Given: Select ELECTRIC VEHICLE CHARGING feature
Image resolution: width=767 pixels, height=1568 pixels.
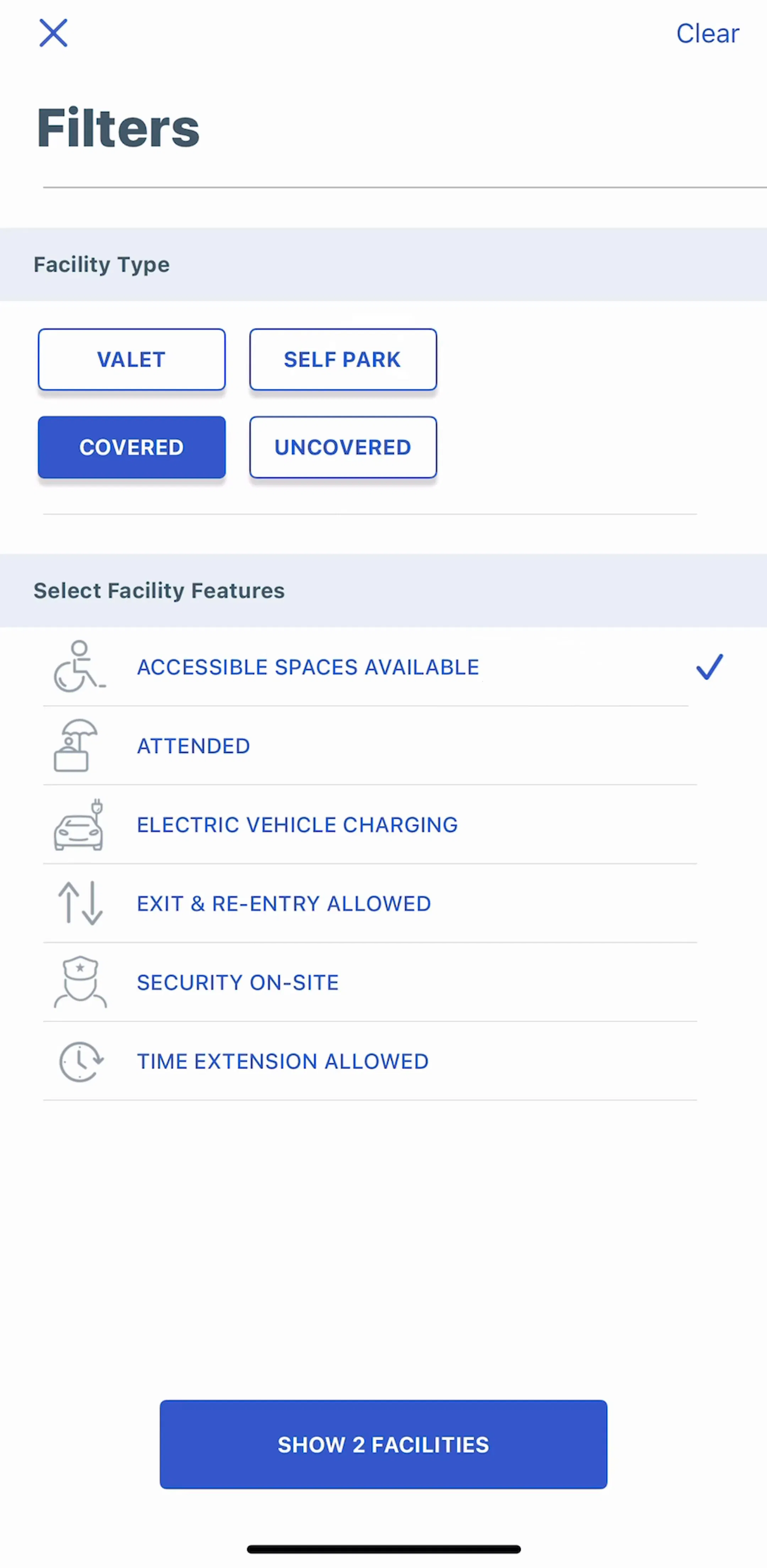Looking at the screenshot, I should pos(370,825).
